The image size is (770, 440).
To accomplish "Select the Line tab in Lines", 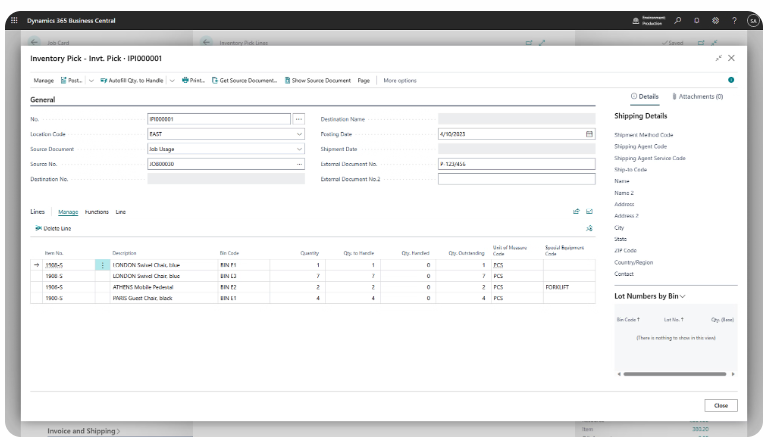I will tap(121, 212).
